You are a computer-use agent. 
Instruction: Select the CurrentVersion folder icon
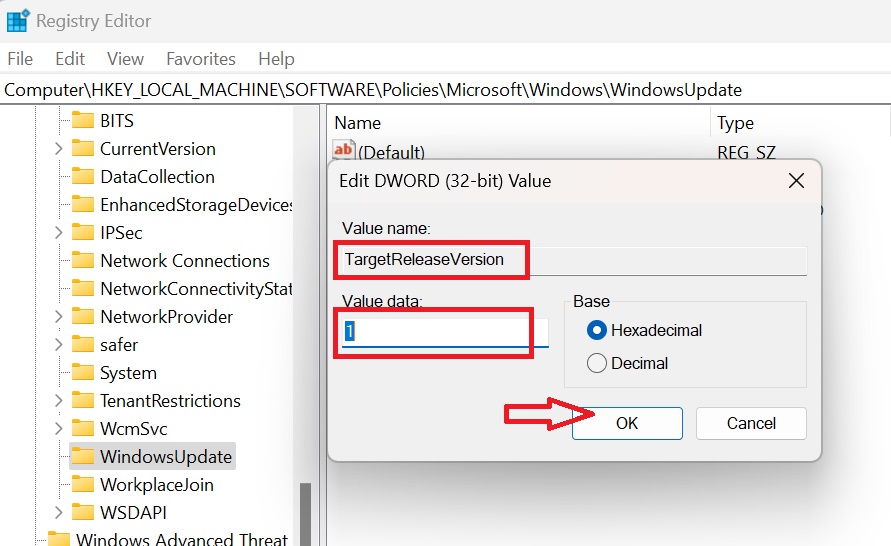tap(83, 148)
